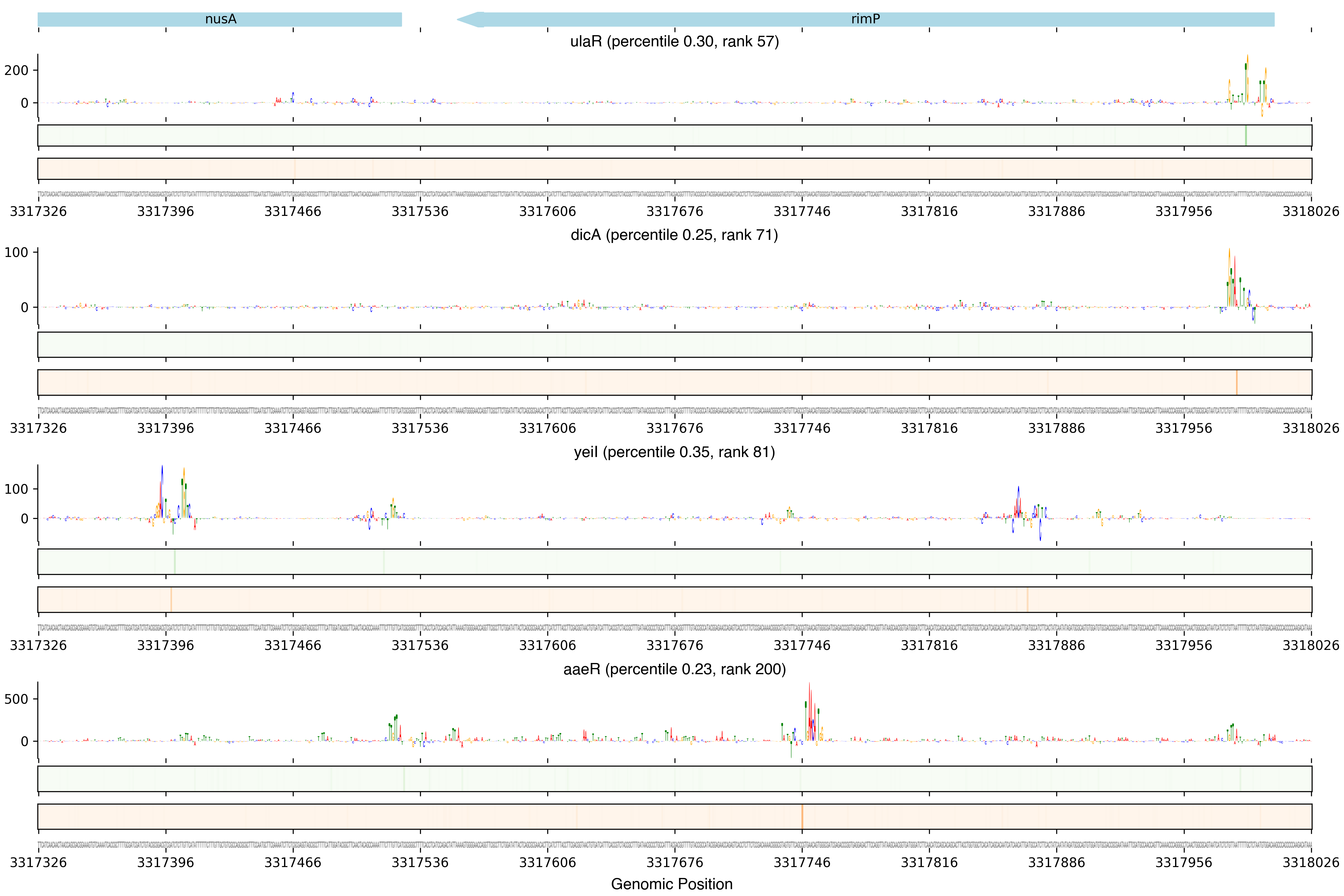Click the arrowhead tip of rimP gene
The height and width of the screenshot is (896, 1344).
click(459, 19)
